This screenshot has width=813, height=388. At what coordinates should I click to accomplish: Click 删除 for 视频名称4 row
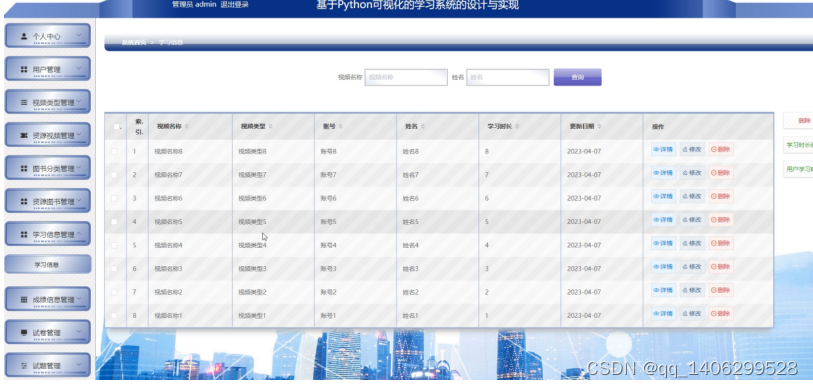click(721, 243)
